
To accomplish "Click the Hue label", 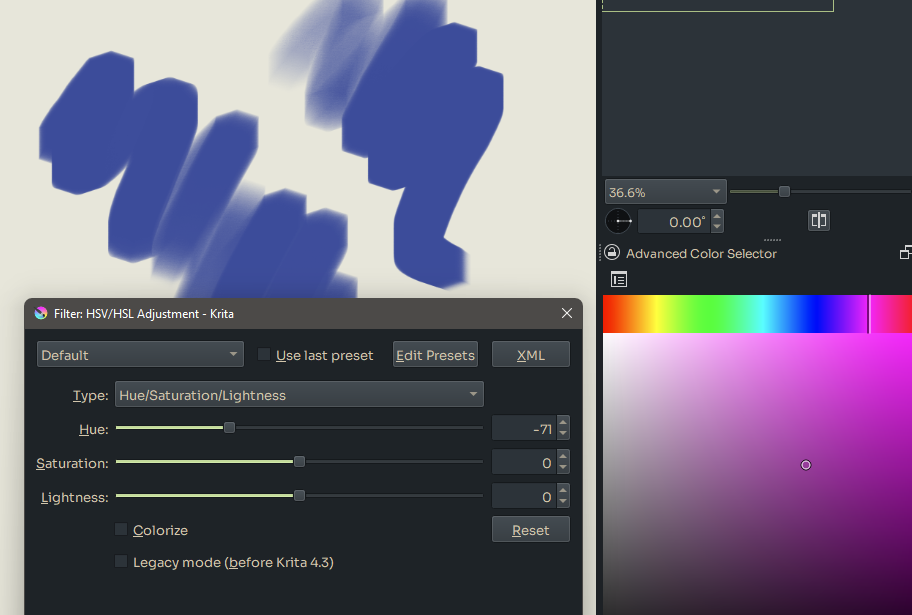I will 94,429.
